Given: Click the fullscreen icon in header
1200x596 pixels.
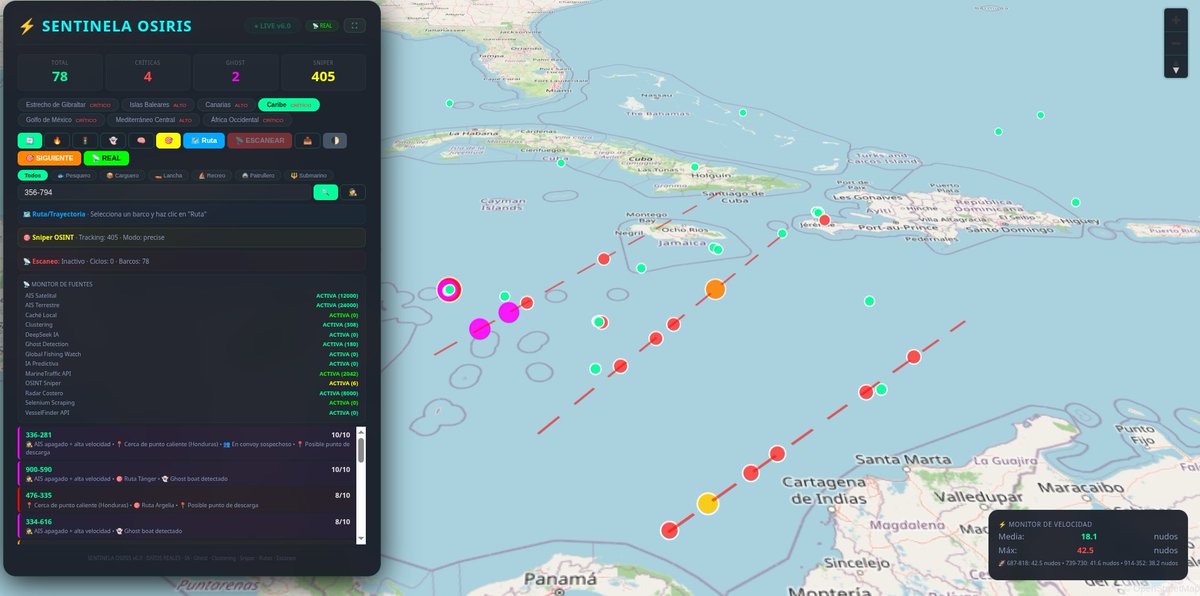Looking at the screenshot, I should (x=355, y=26).
